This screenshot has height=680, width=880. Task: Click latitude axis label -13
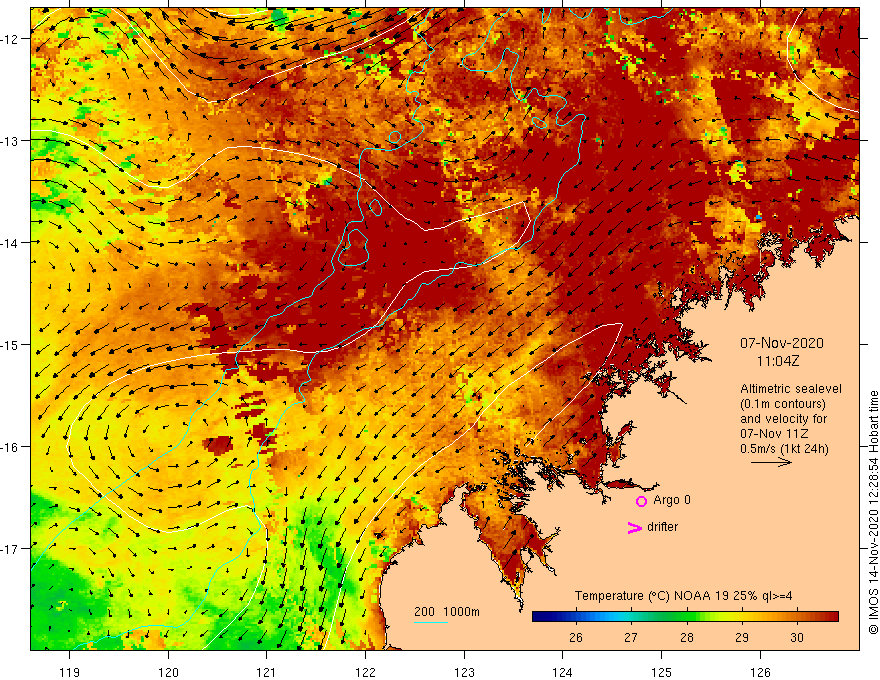point(10,141)
